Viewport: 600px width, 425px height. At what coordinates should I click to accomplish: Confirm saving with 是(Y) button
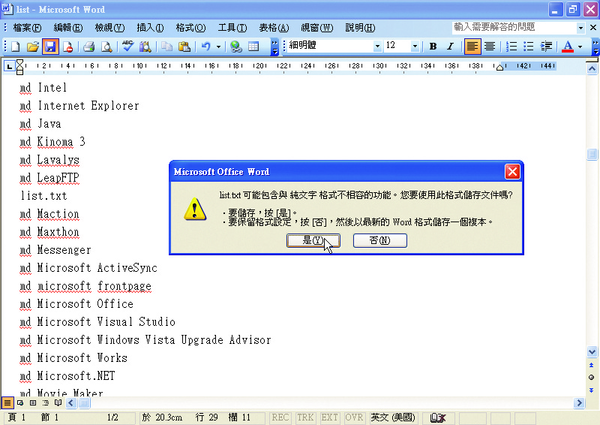313,240
